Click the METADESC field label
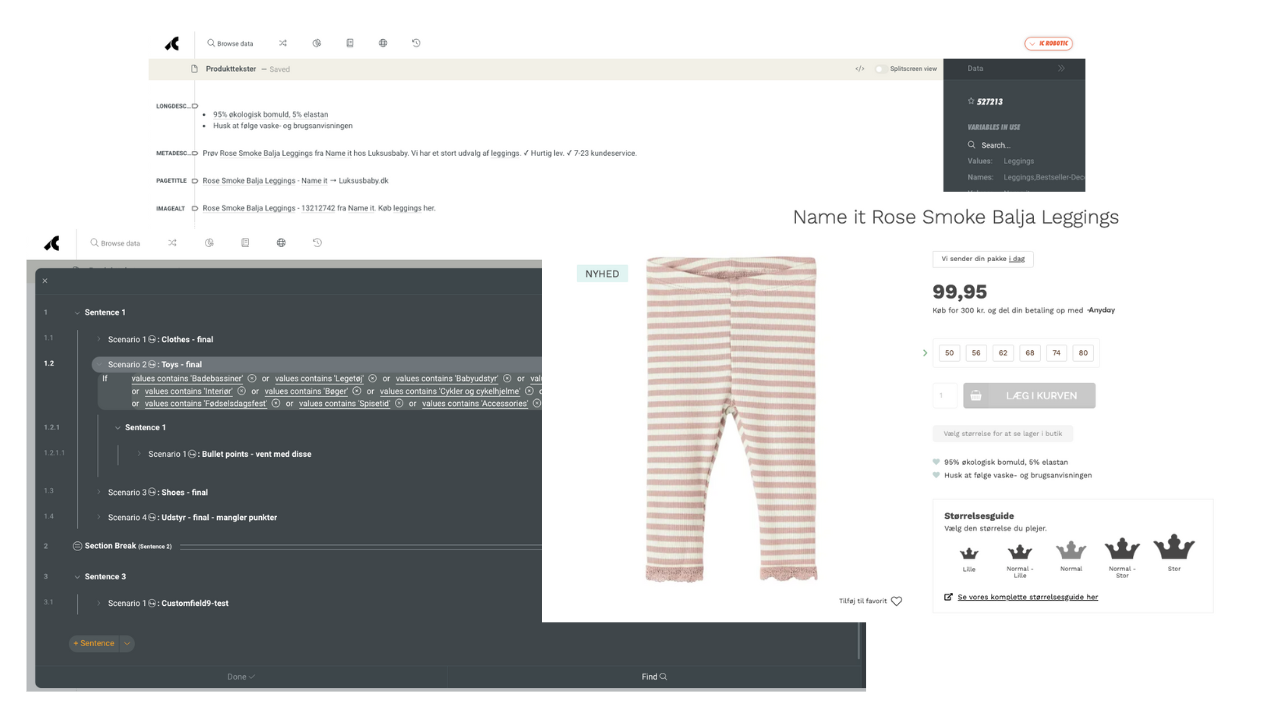 (172, 154)
